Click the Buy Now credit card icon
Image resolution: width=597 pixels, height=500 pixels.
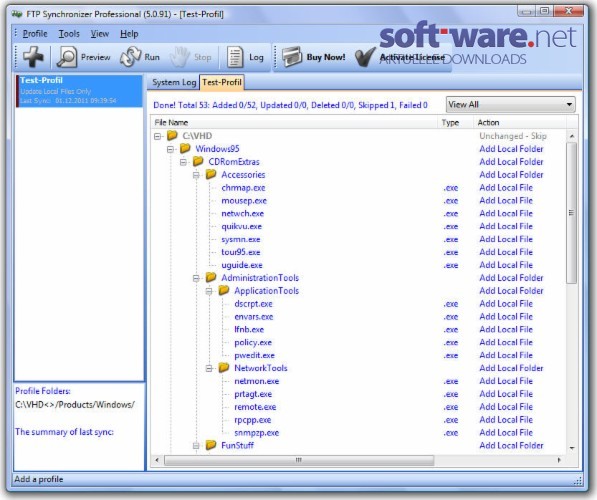pos(292,57)
